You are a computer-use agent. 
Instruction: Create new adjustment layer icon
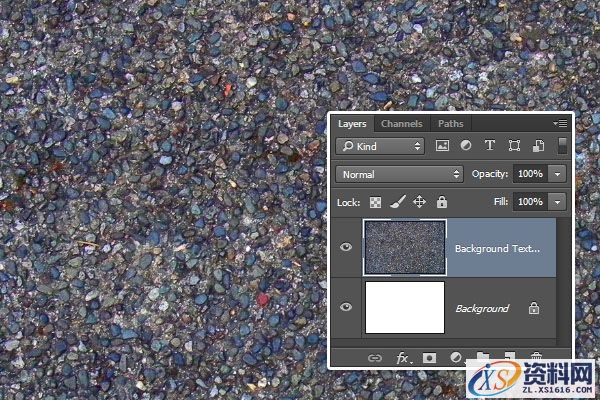[456, 357]
